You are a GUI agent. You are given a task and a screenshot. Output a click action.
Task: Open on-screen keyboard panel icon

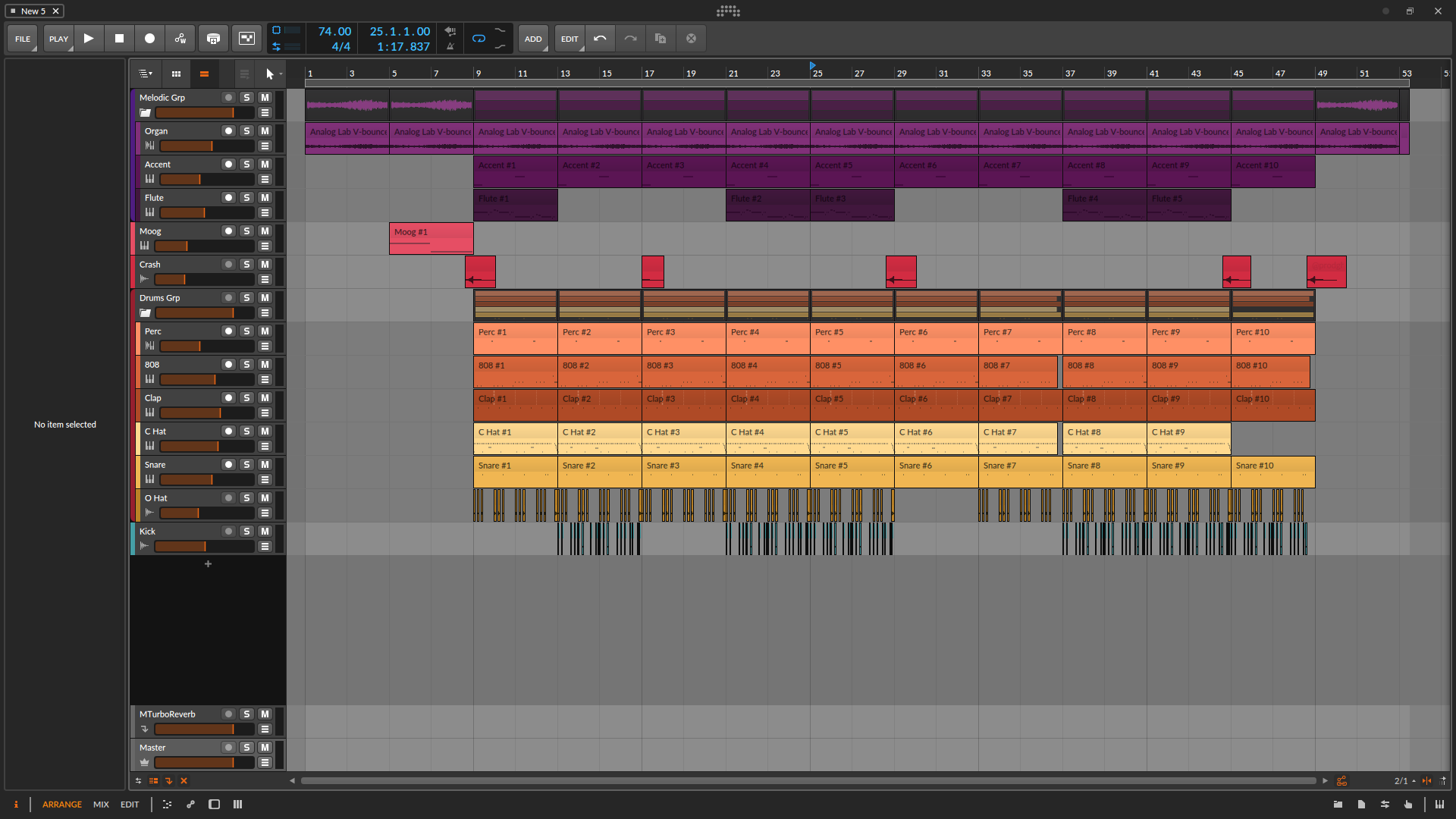tap(1439, 805)
